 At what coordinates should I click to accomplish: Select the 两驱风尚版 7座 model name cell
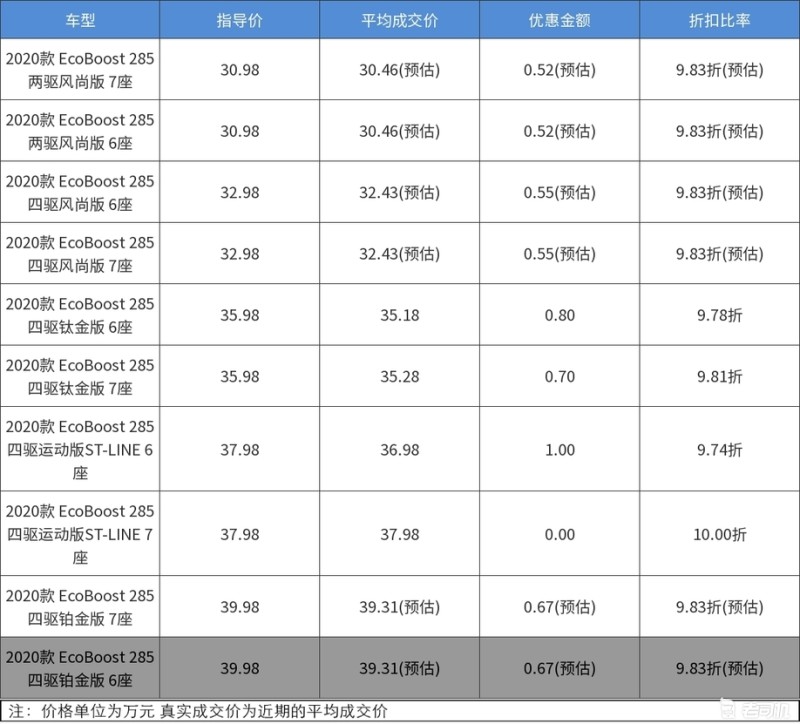pyautogui.click(x=80, y=70)
